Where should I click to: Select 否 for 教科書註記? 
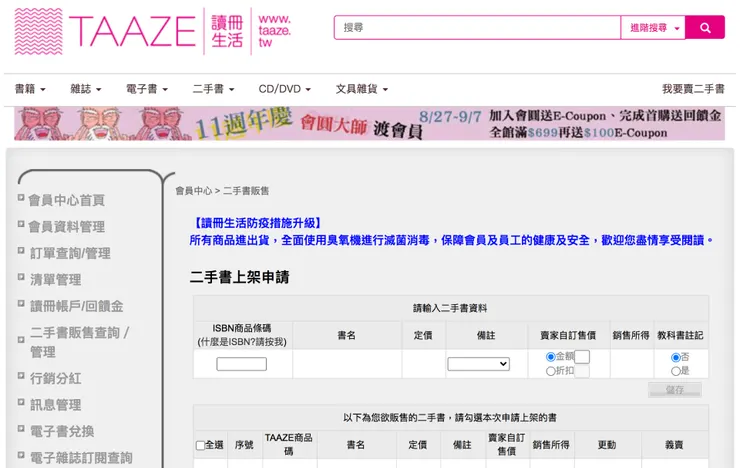pos(676,357)
